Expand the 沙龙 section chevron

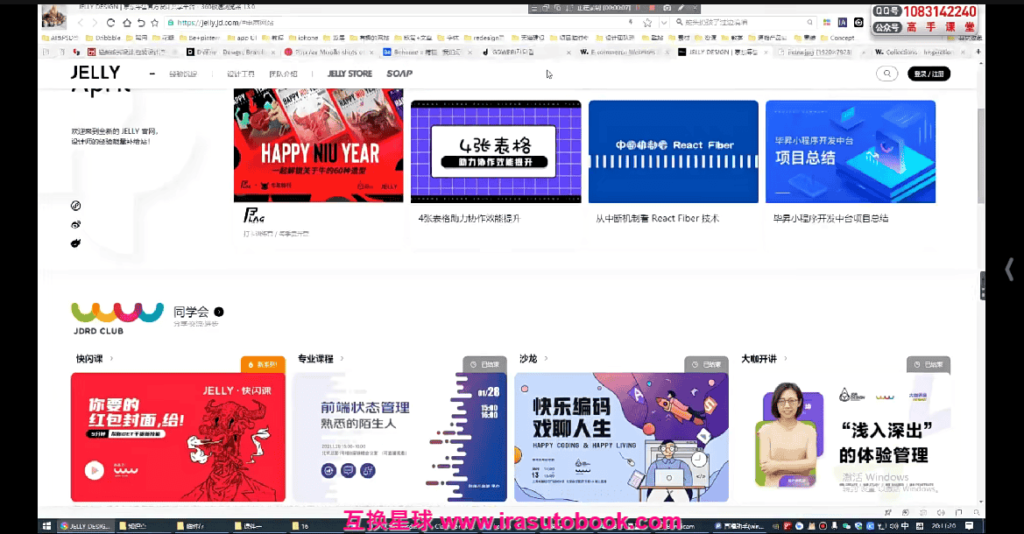point(546,358)
